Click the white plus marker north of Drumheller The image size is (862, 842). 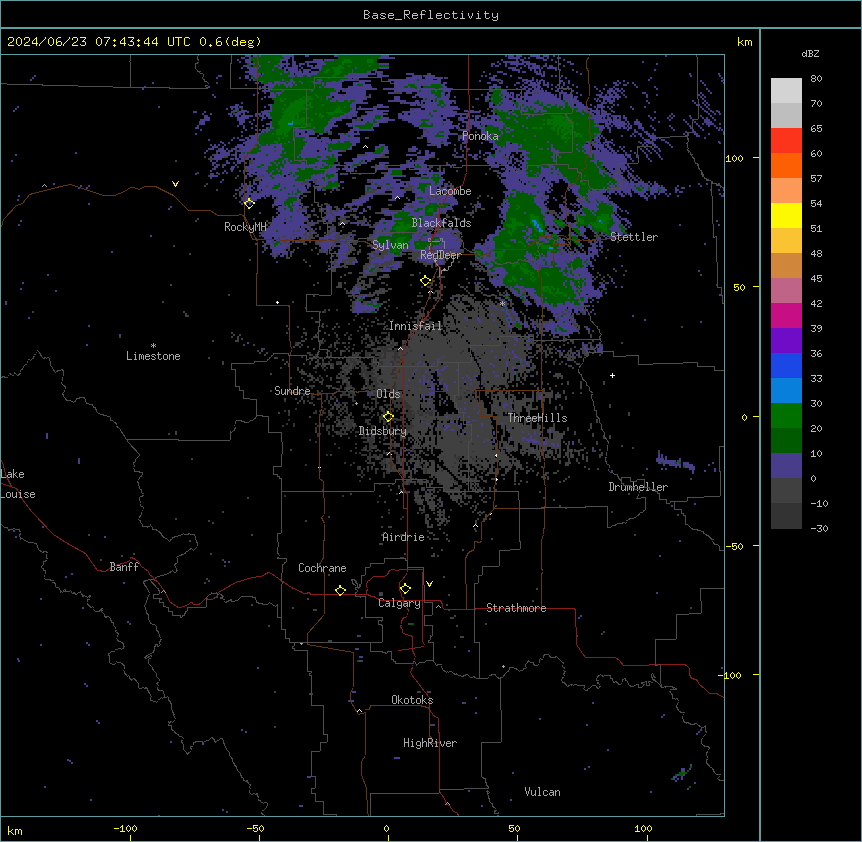point(612,375)
